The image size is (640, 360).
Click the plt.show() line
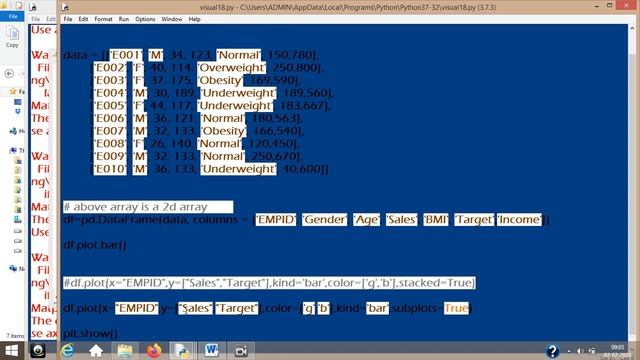pyautogui.click(x=90, y=333)
